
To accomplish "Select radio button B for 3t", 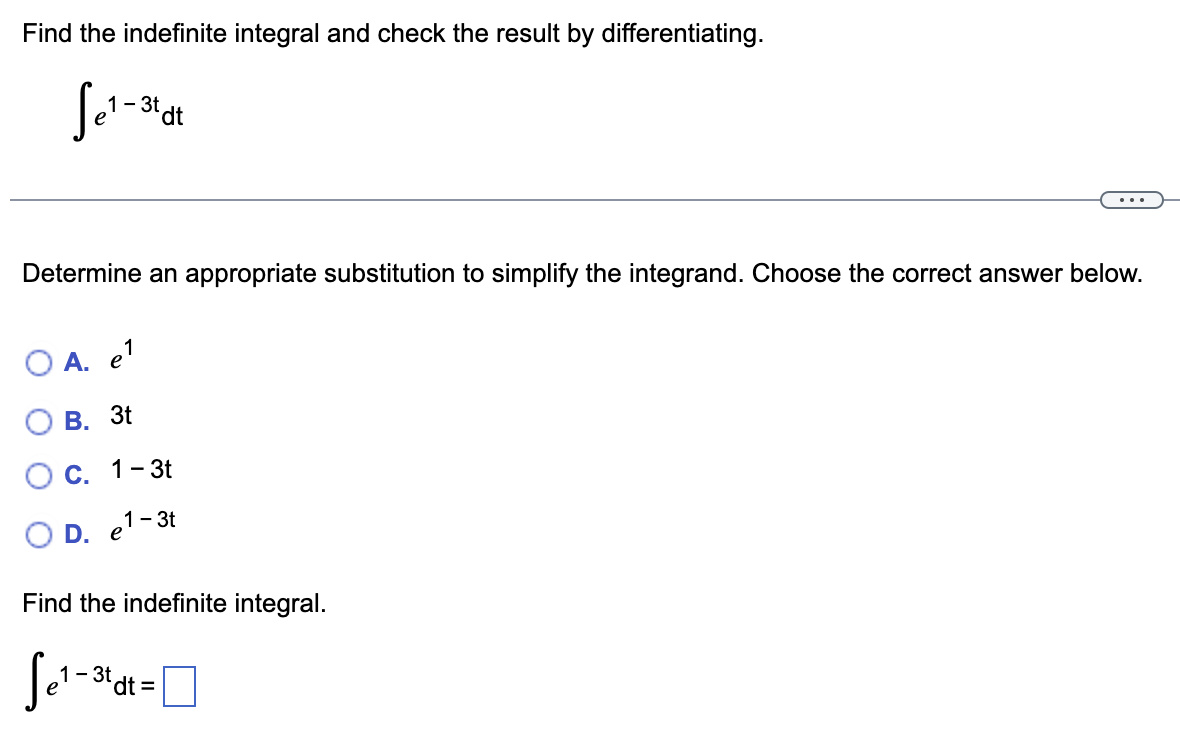I will click(40, 421).
